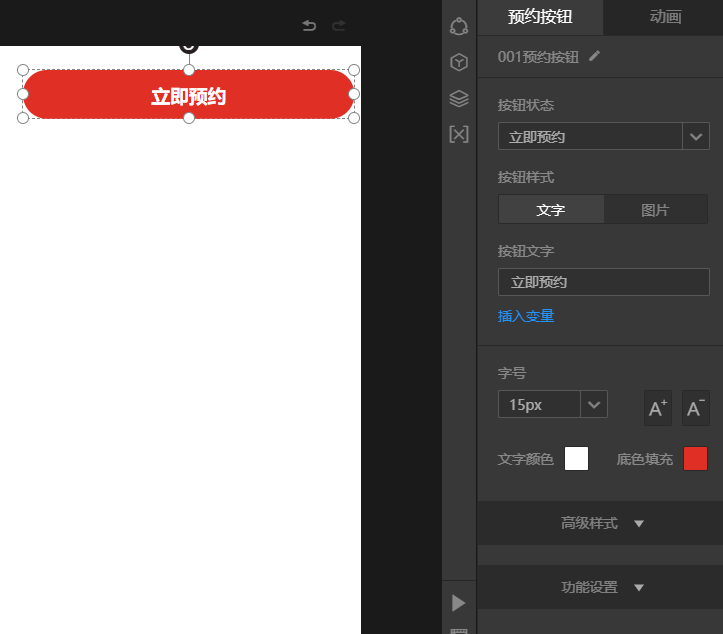Edit name with pencil icon beside 001预约按钮

click(595, 56)
